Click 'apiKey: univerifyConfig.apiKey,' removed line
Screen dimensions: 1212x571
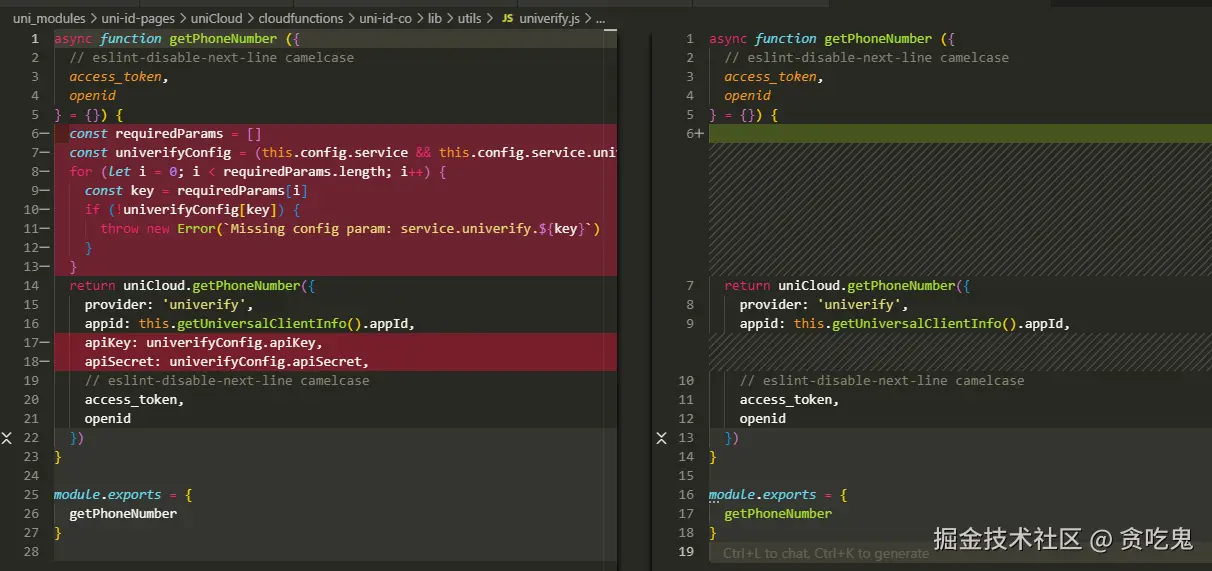point(204,343)
